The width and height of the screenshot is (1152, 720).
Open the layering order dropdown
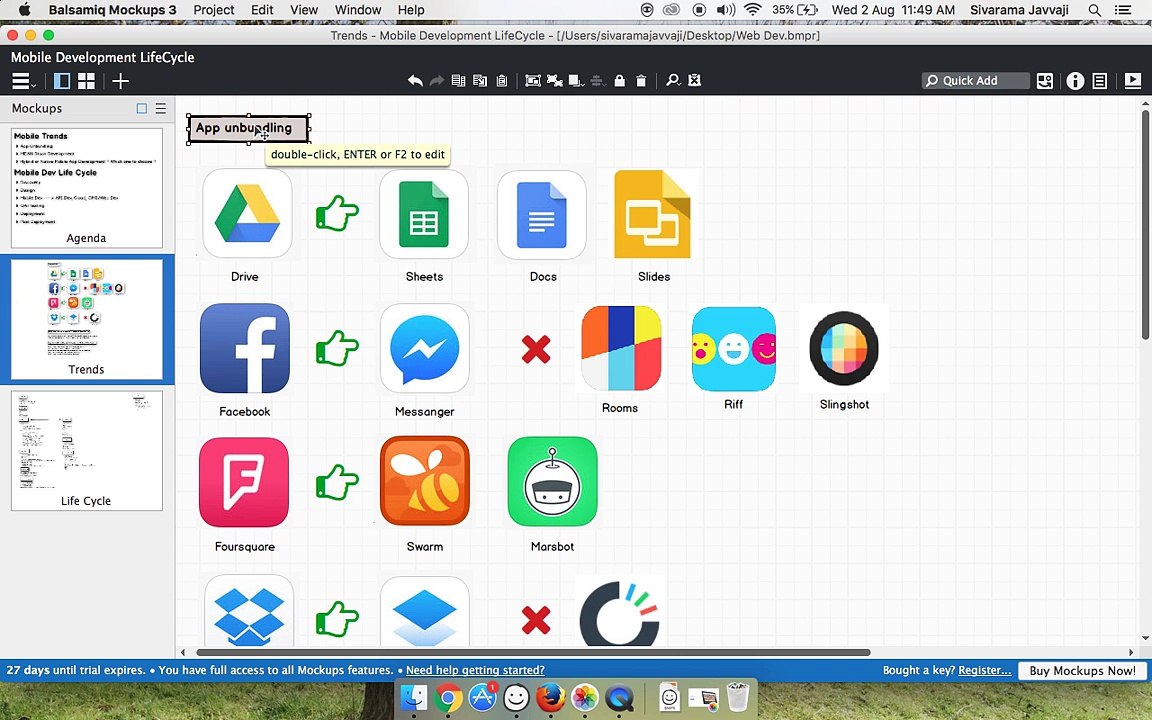click(577, 81)
